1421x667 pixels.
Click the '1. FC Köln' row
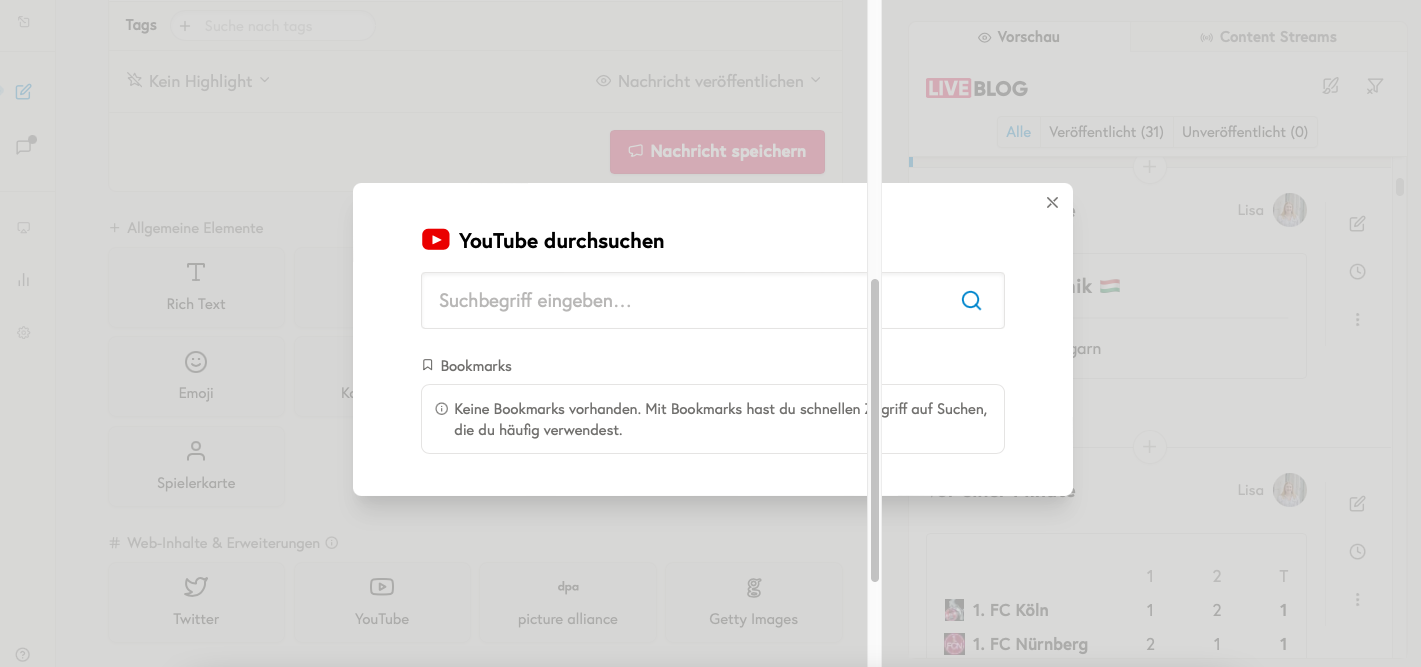[x=1117, y=610]
